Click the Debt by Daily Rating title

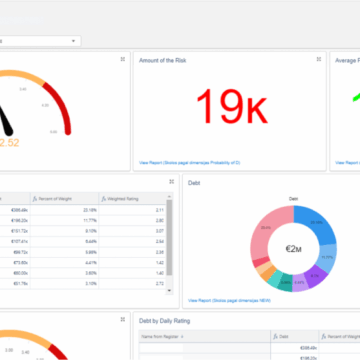[164, 321]
